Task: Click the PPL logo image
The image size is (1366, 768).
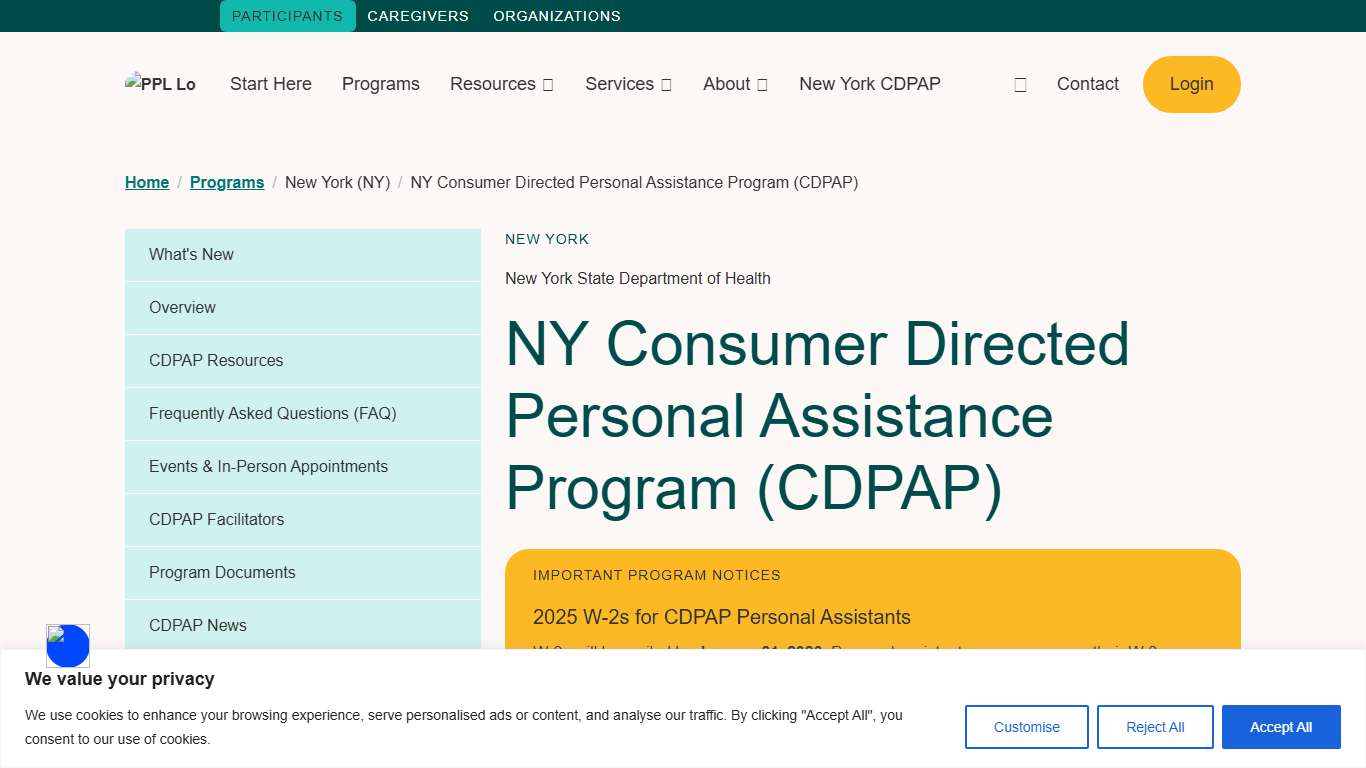Action: click(160, 84)
